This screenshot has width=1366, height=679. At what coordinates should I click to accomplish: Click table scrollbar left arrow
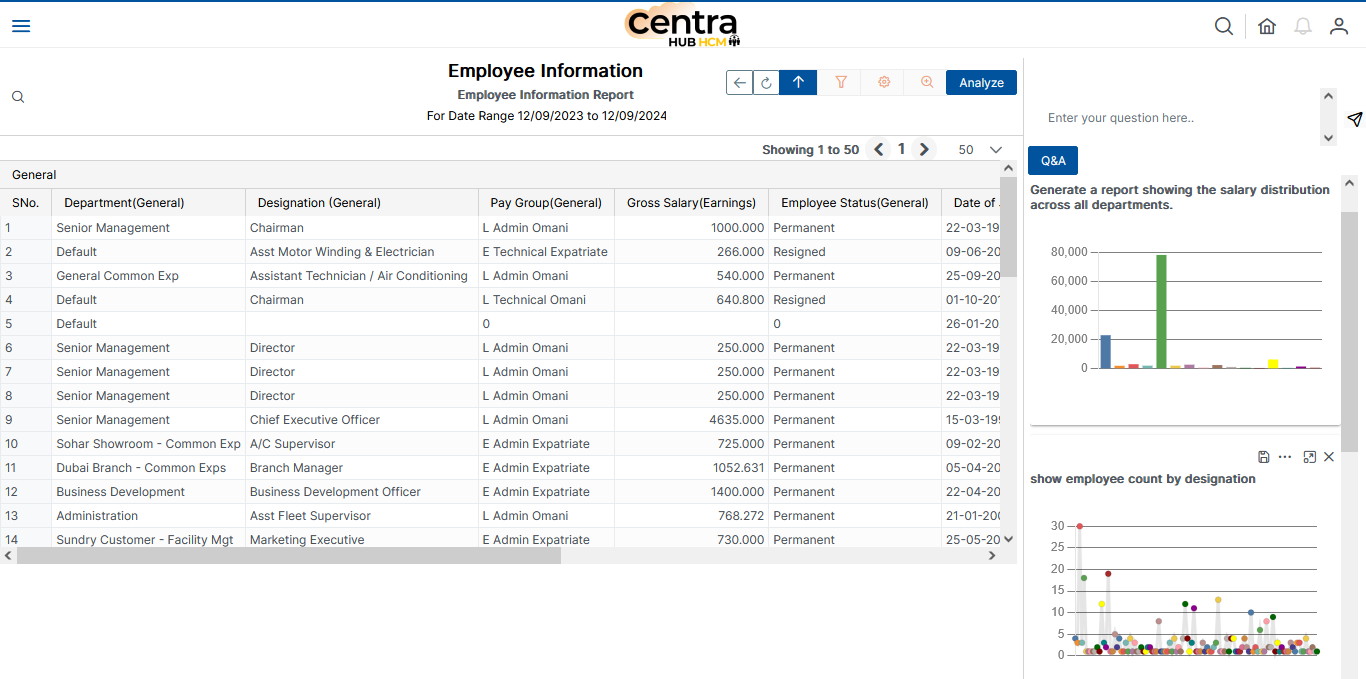click(x=8, y=556)
